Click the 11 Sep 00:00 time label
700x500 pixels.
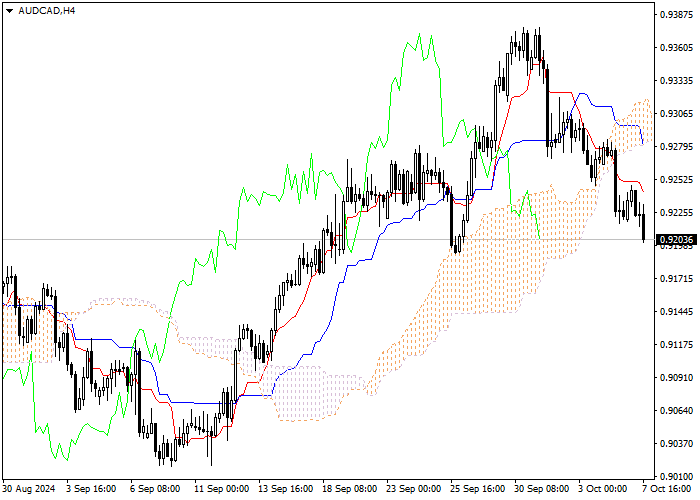tap(222, 489)
